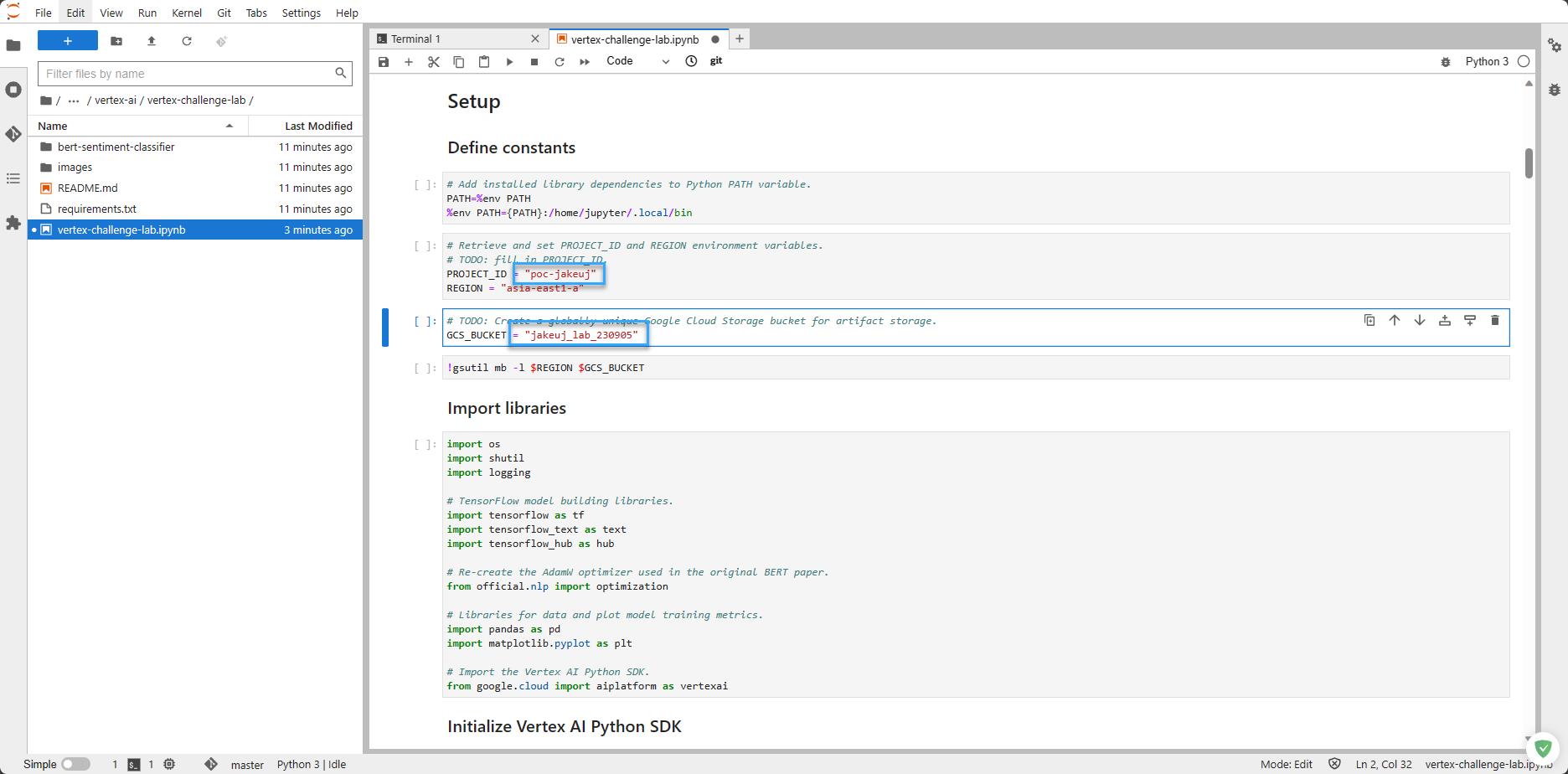Expand the collapsed breadcrumb path ellipsis
The image size is (1568, 774).
coord(74,101)
